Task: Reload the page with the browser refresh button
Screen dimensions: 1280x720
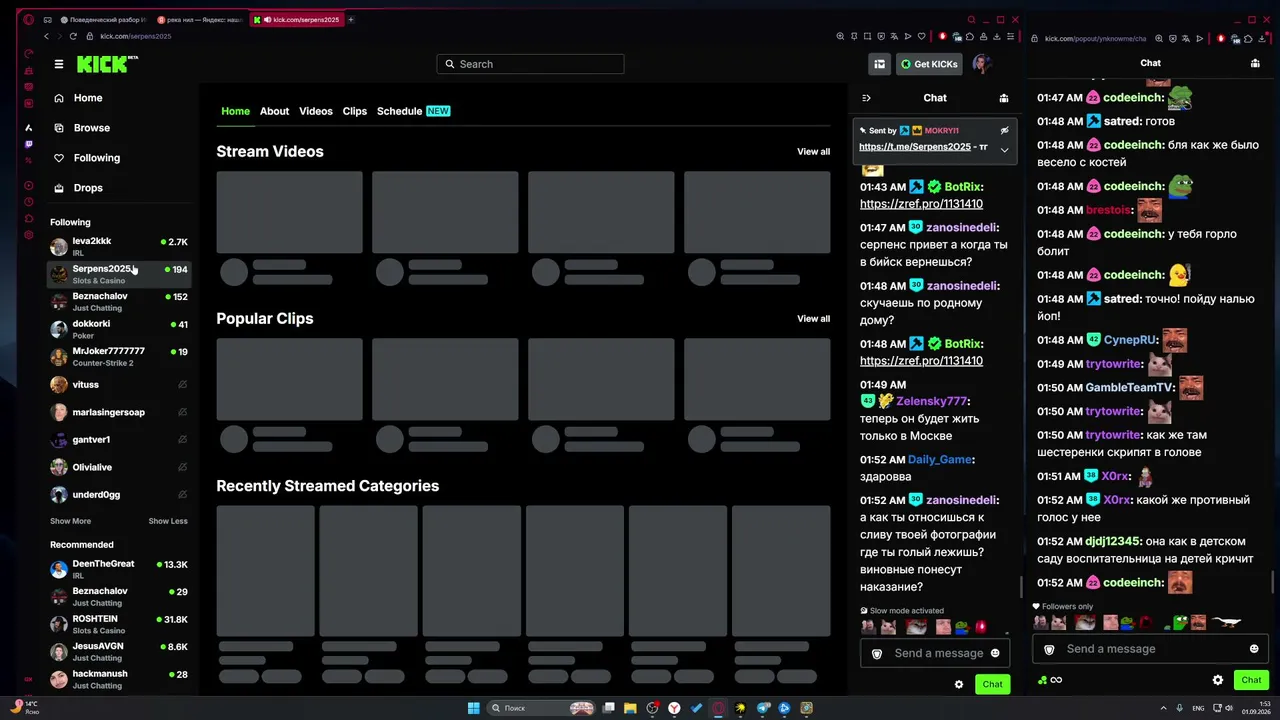Action: coord(73,36)
